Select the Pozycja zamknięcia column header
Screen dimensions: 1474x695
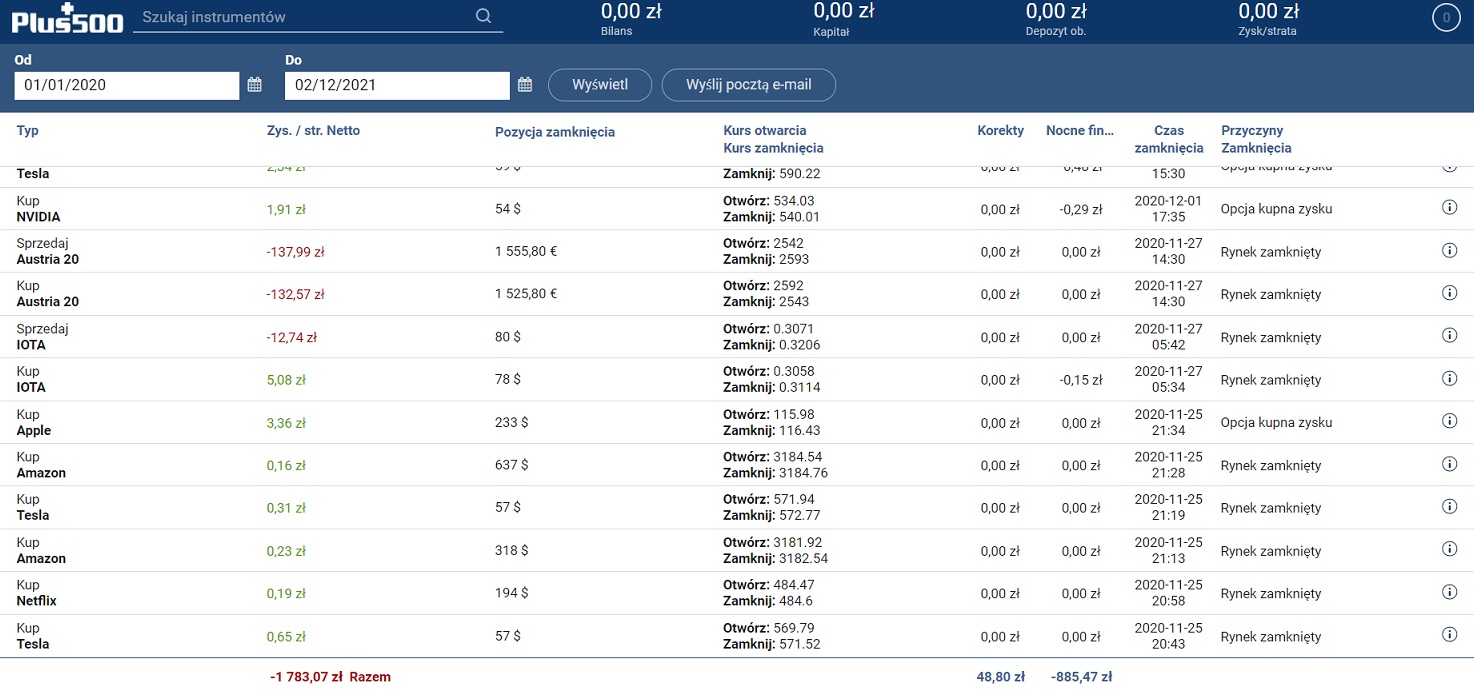coord(555,132)
